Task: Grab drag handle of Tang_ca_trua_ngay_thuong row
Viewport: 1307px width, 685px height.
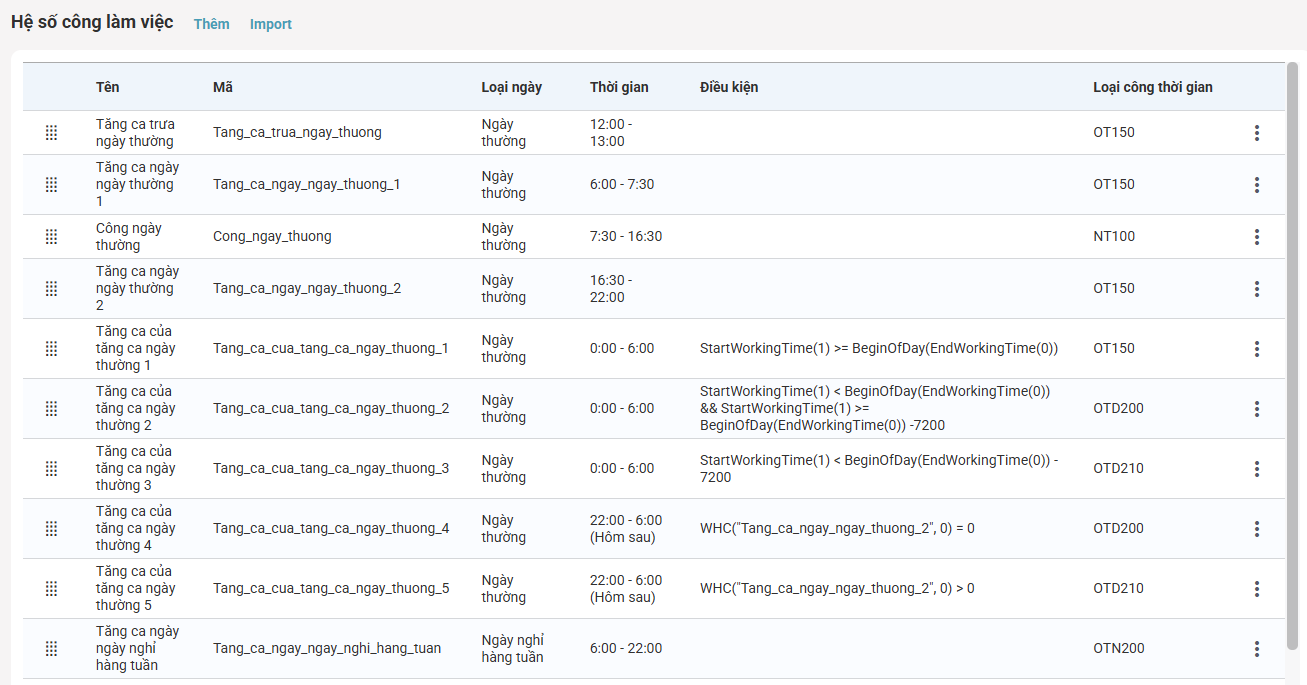Action: point(51,133)
